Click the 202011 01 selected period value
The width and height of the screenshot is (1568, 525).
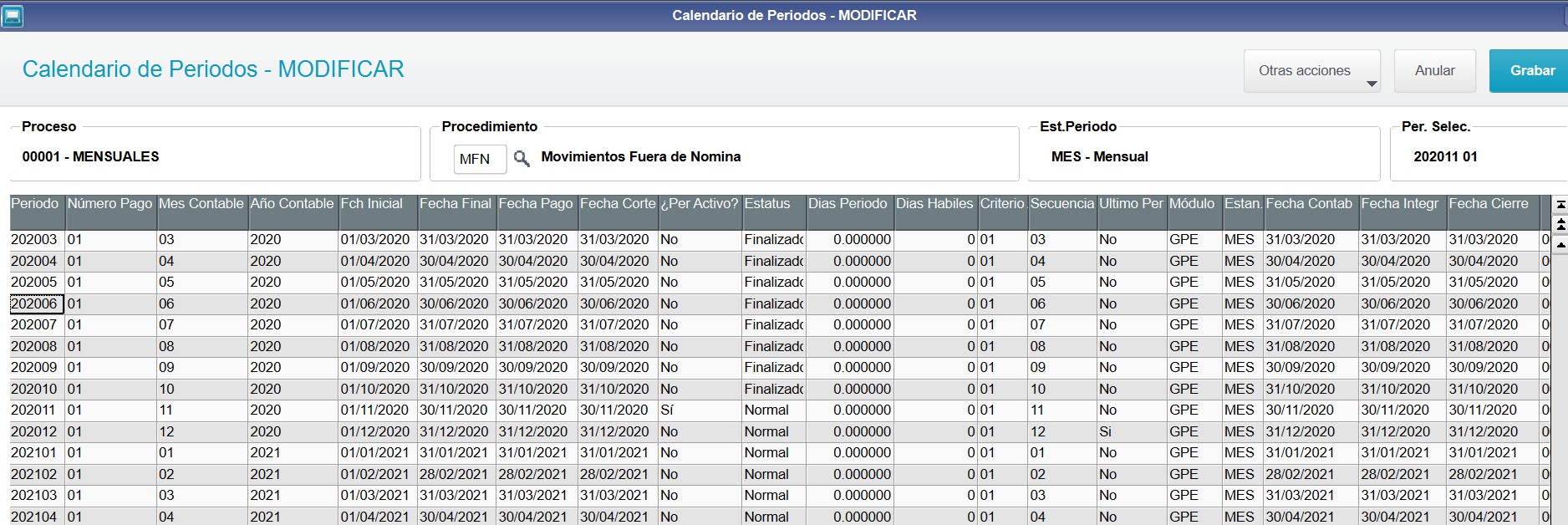(x=1445, y=157)
